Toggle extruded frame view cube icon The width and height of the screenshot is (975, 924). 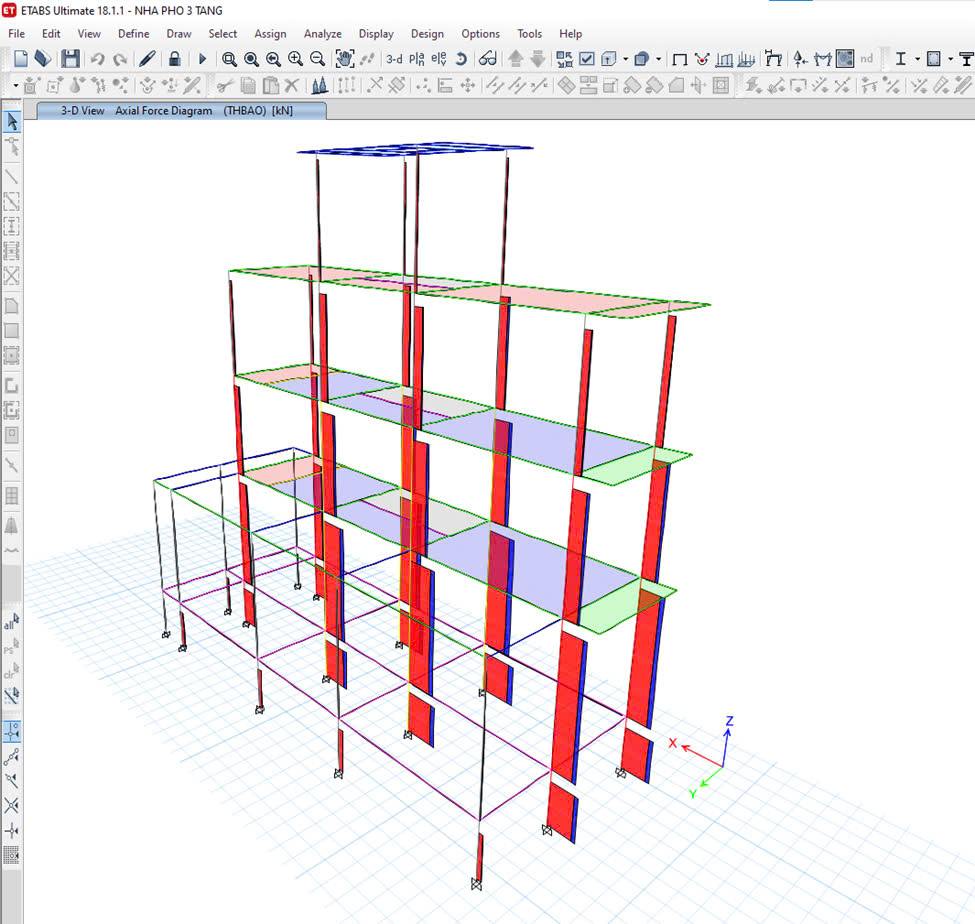coord(609,59)
